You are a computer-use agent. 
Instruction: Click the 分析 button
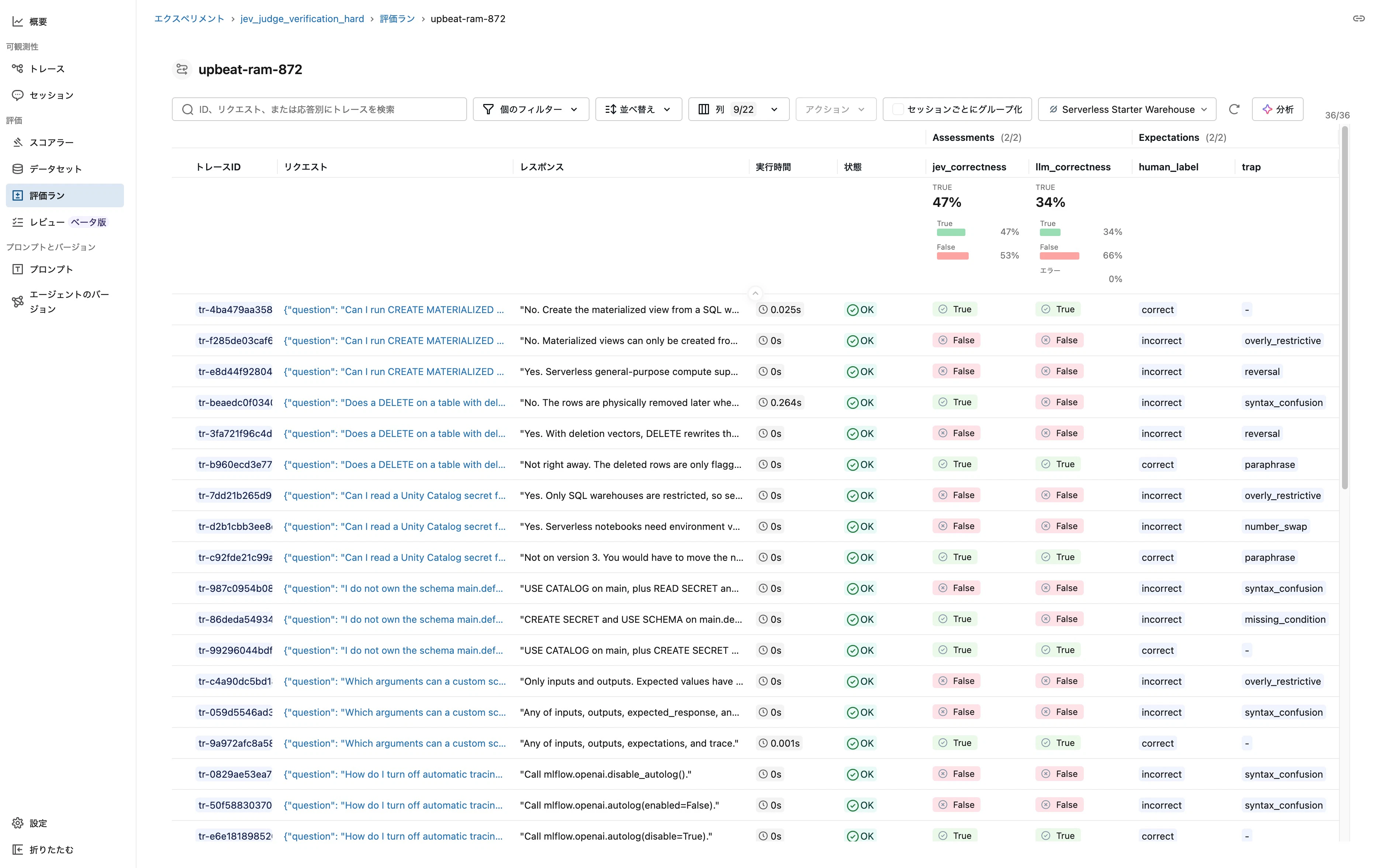(x=1278, y=110)
